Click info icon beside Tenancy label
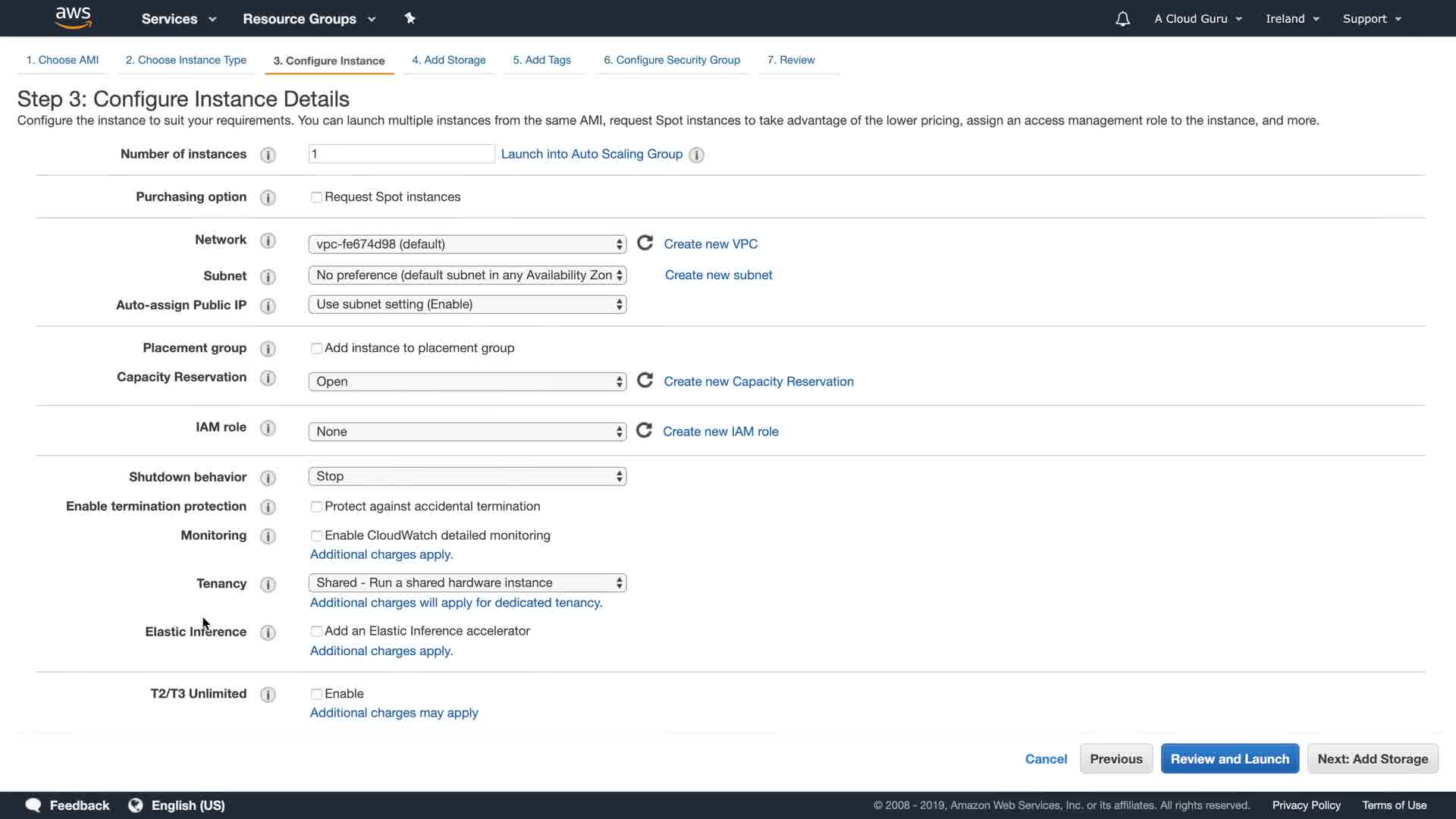This screenshot has height=819, width=1456. (268, 584)
